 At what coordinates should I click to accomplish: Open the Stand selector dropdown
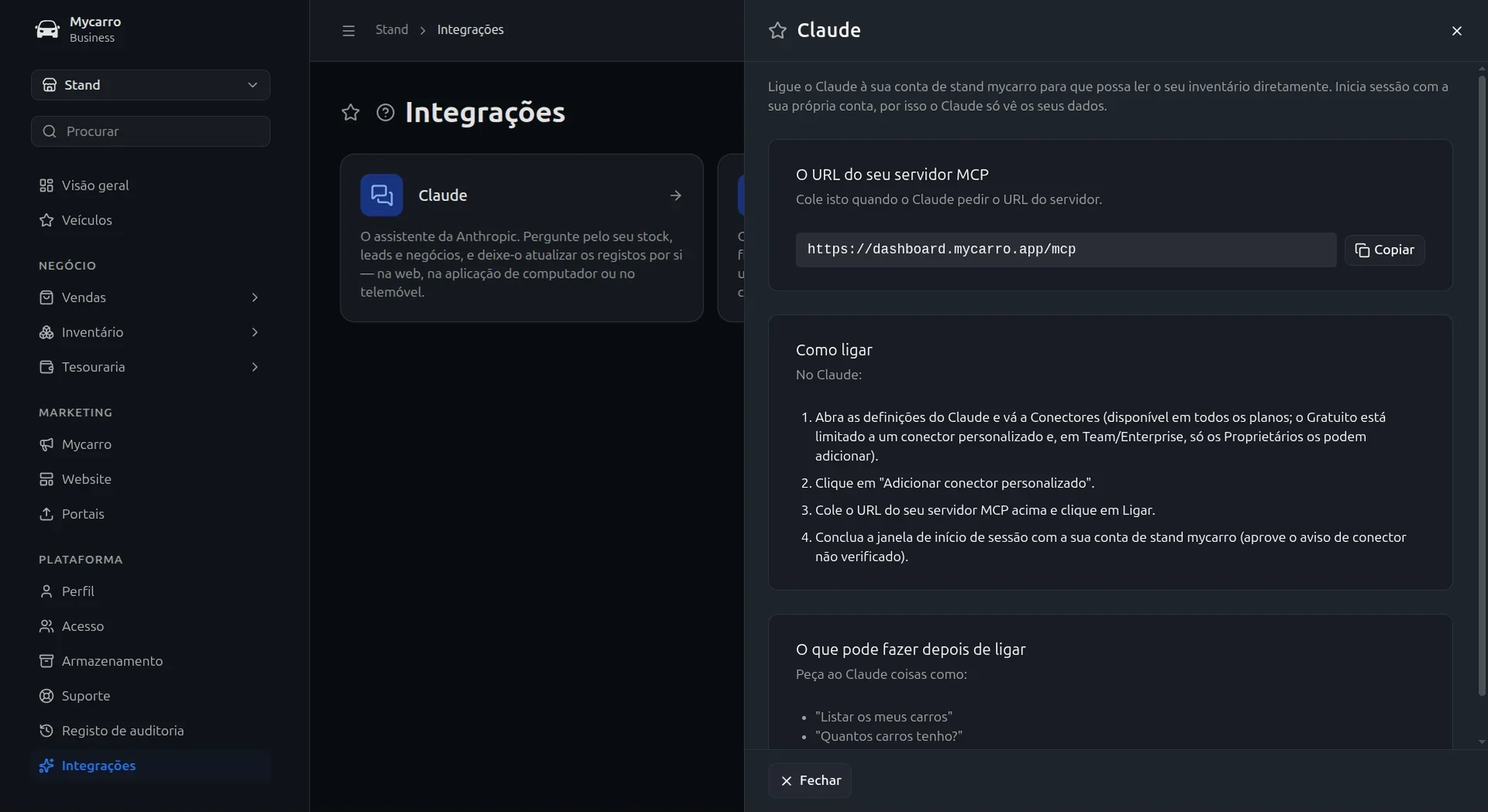coord(150,84)
